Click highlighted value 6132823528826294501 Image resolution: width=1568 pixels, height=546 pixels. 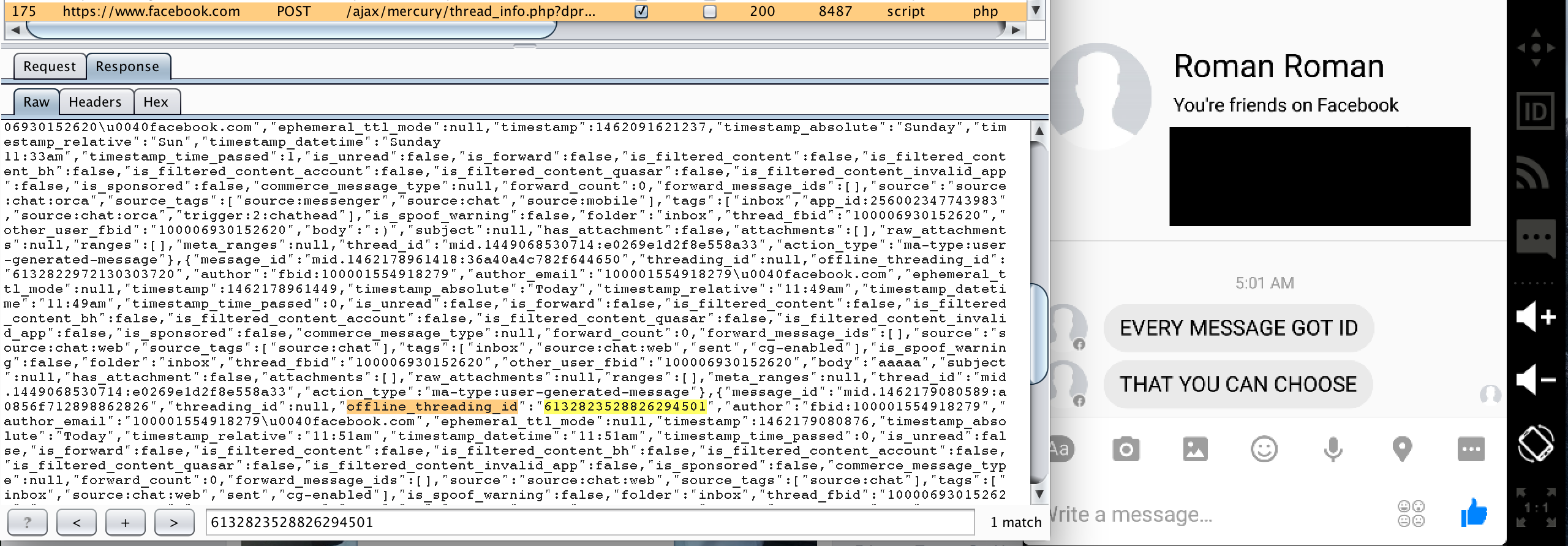click(625, 406)
